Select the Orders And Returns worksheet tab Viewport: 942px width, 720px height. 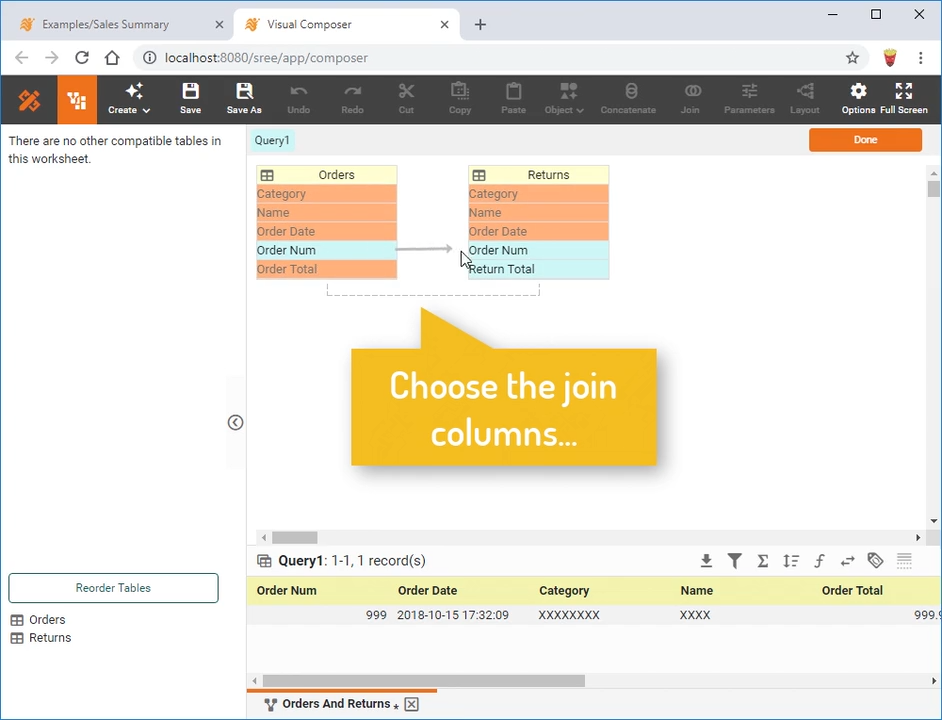pyautogui.click(x=336, y=704)
